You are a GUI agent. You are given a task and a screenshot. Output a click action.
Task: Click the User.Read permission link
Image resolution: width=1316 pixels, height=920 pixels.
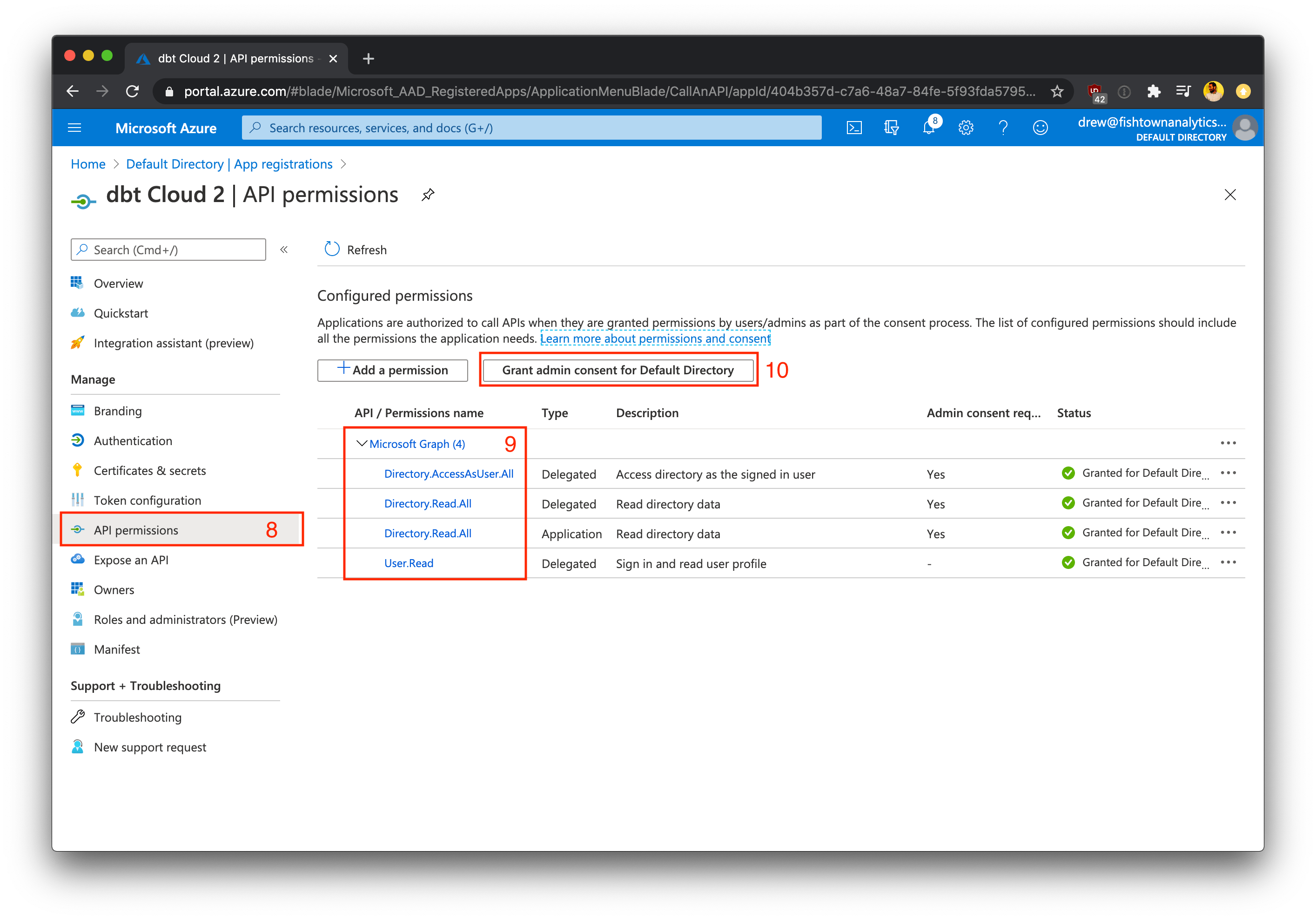click(x=408, y=563)
